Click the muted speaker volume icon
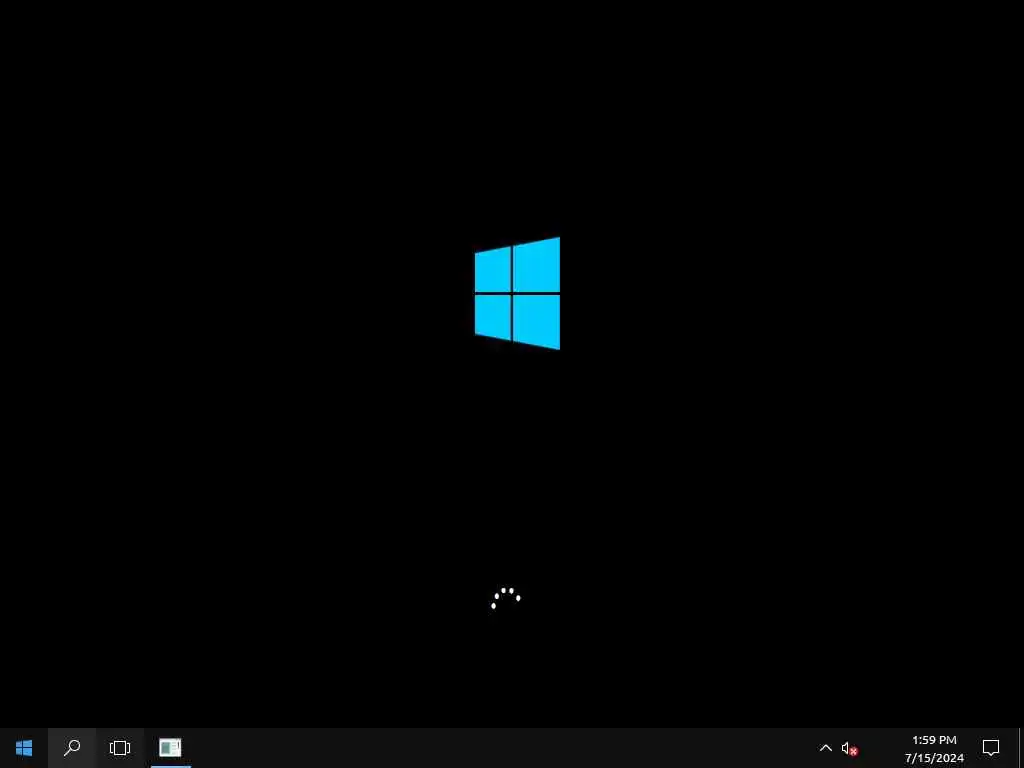1024x768 pixels. (x=849, y=748)
